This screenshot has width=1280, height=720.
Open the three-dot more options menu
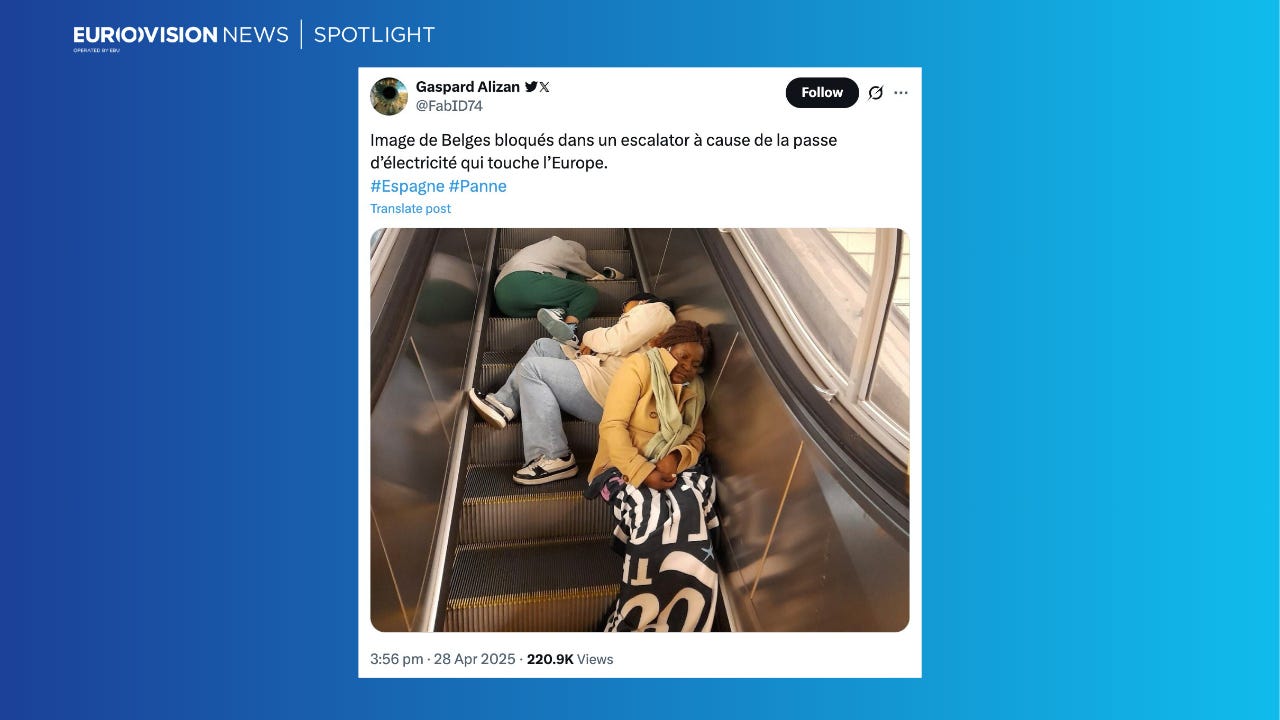(901, 93)
